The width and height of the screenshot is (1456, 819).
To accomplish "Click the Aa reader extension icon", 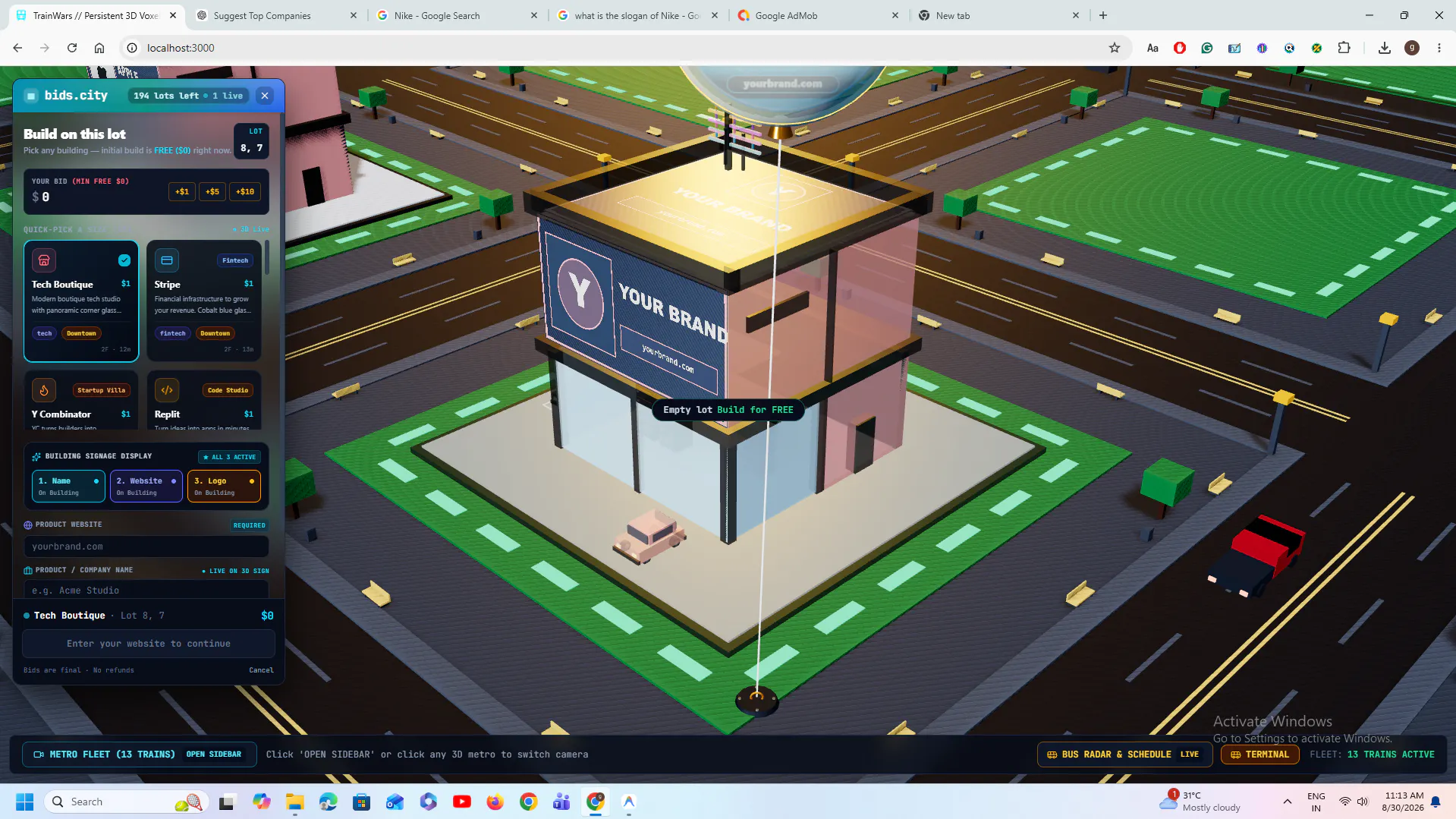I will point(1153,48).
